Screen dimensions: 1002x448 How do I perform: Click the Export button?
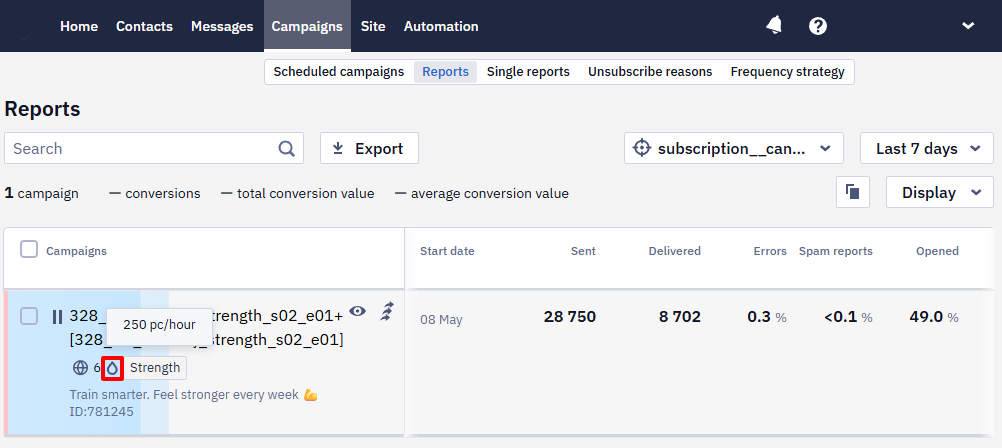click(x=369, y=148)
